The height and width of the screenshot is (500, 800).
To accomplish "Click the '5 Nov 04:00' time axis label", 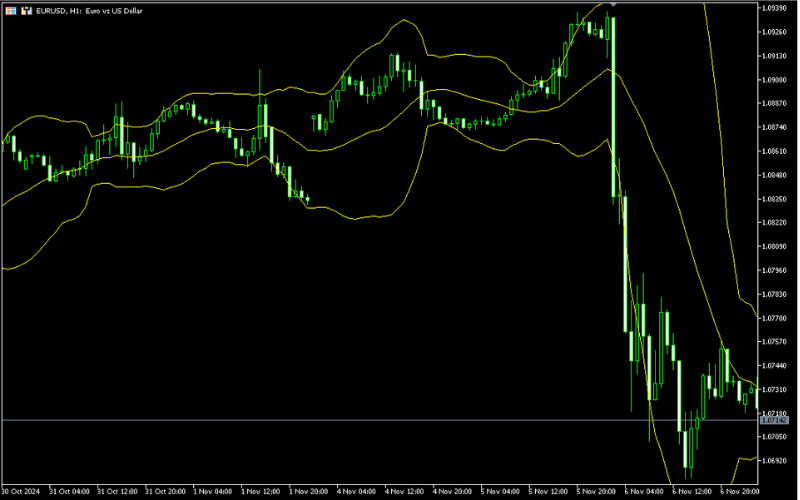I will pyautogui.click(x=501, y=492).
